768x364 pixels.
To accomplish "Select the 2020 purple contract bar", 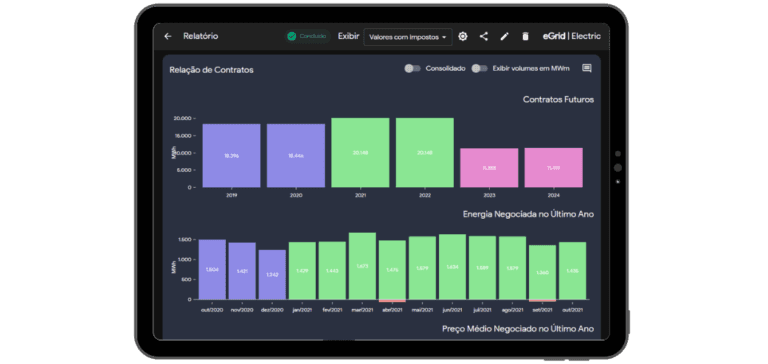I will (x=296, y=155).
